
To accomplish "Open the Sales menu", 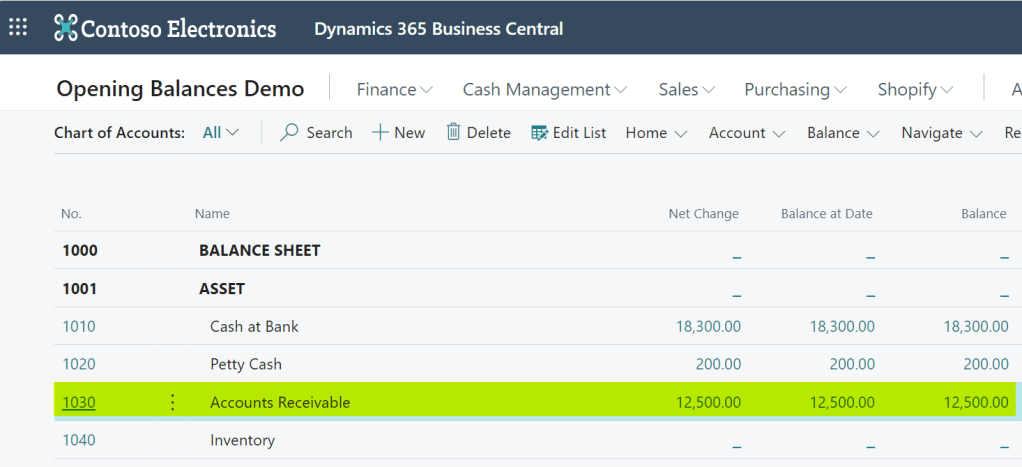I will [x=686, y=89].
